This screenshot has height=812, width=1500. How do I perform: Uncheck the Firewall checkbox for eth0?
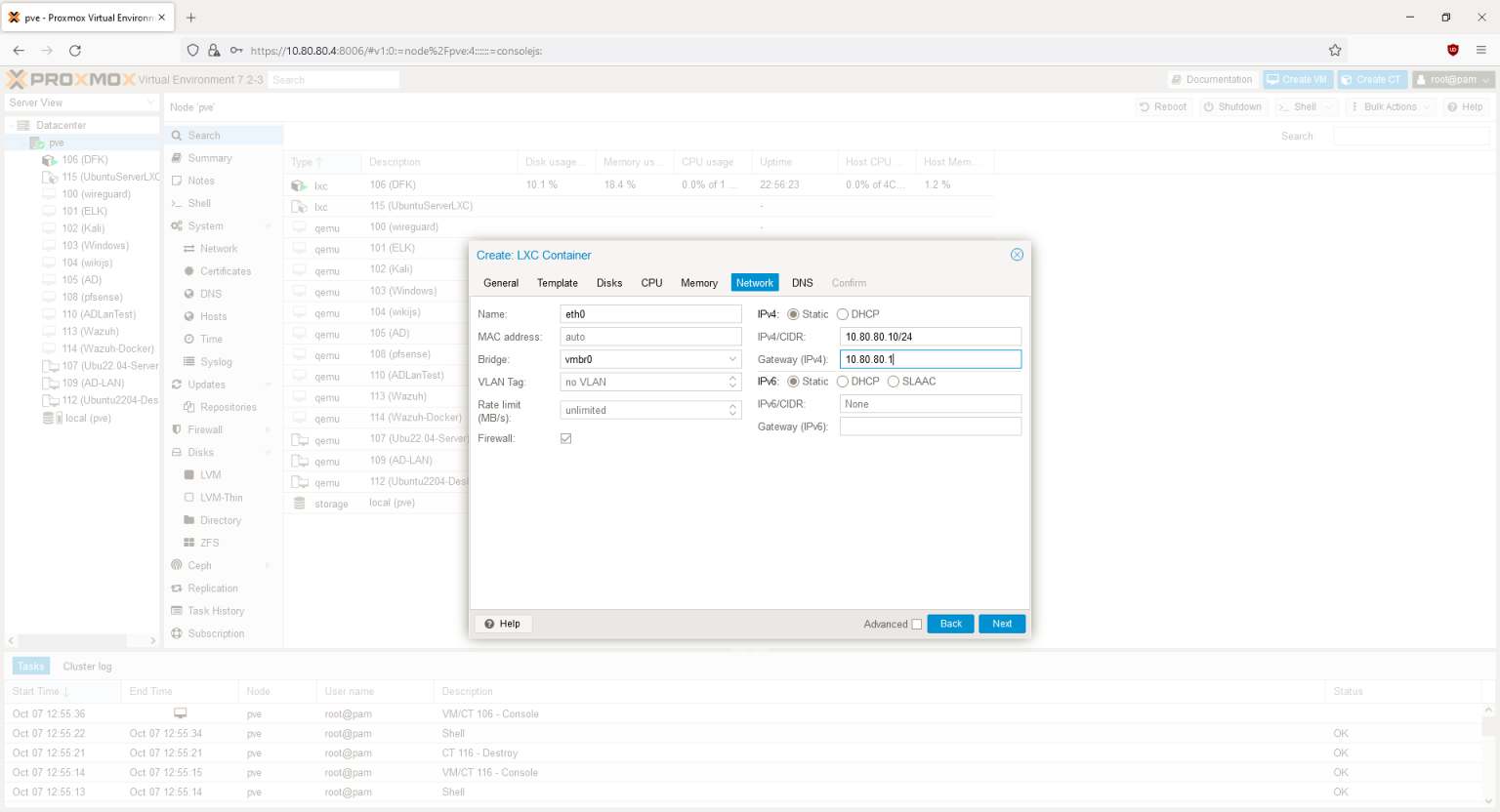565,438
